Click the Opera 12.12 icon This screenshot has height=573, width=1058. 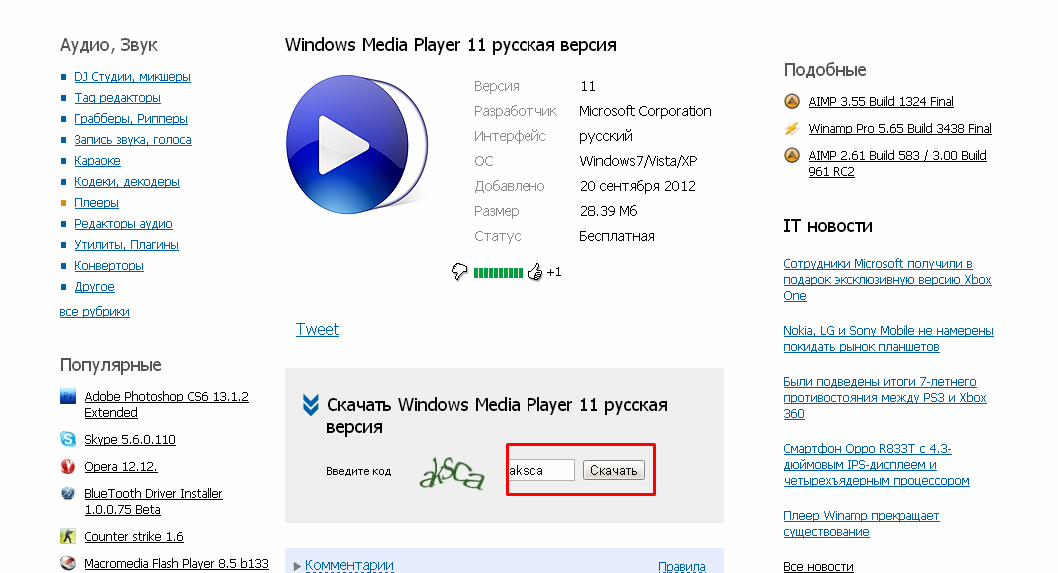pos(68,466)
